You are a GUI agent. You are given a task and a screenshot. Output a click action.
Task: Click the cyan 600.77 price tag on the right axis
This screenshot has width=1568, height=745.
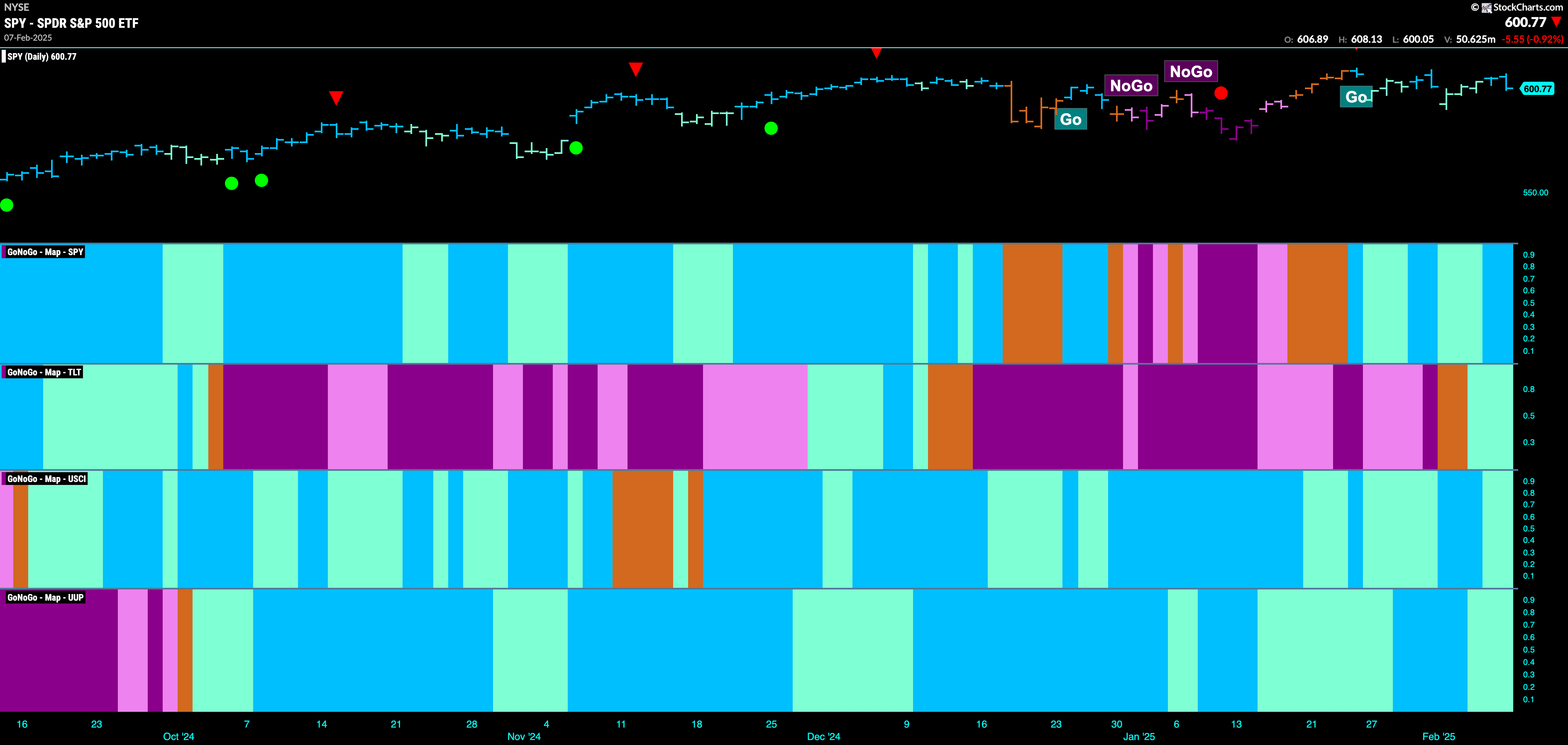[1538, 89]
